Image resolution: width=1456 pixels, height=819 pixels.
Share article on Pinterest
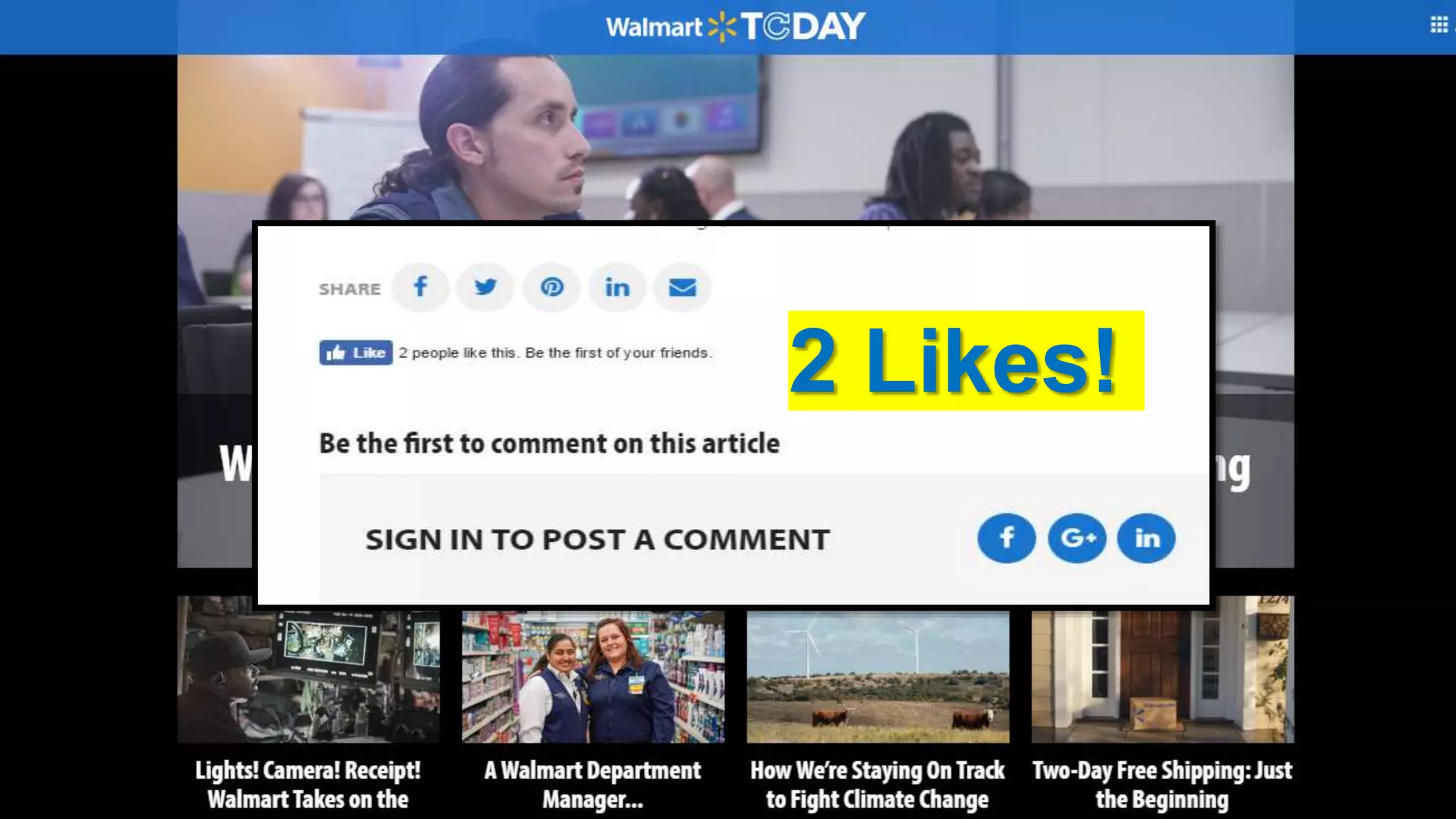pyautogui.click(x=552, y=287)
